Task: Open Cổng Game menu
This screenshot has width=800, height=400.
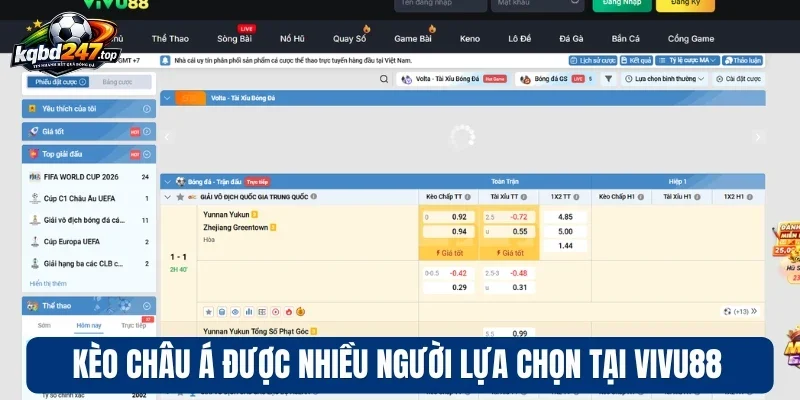Action: click(x=690, y=39)
